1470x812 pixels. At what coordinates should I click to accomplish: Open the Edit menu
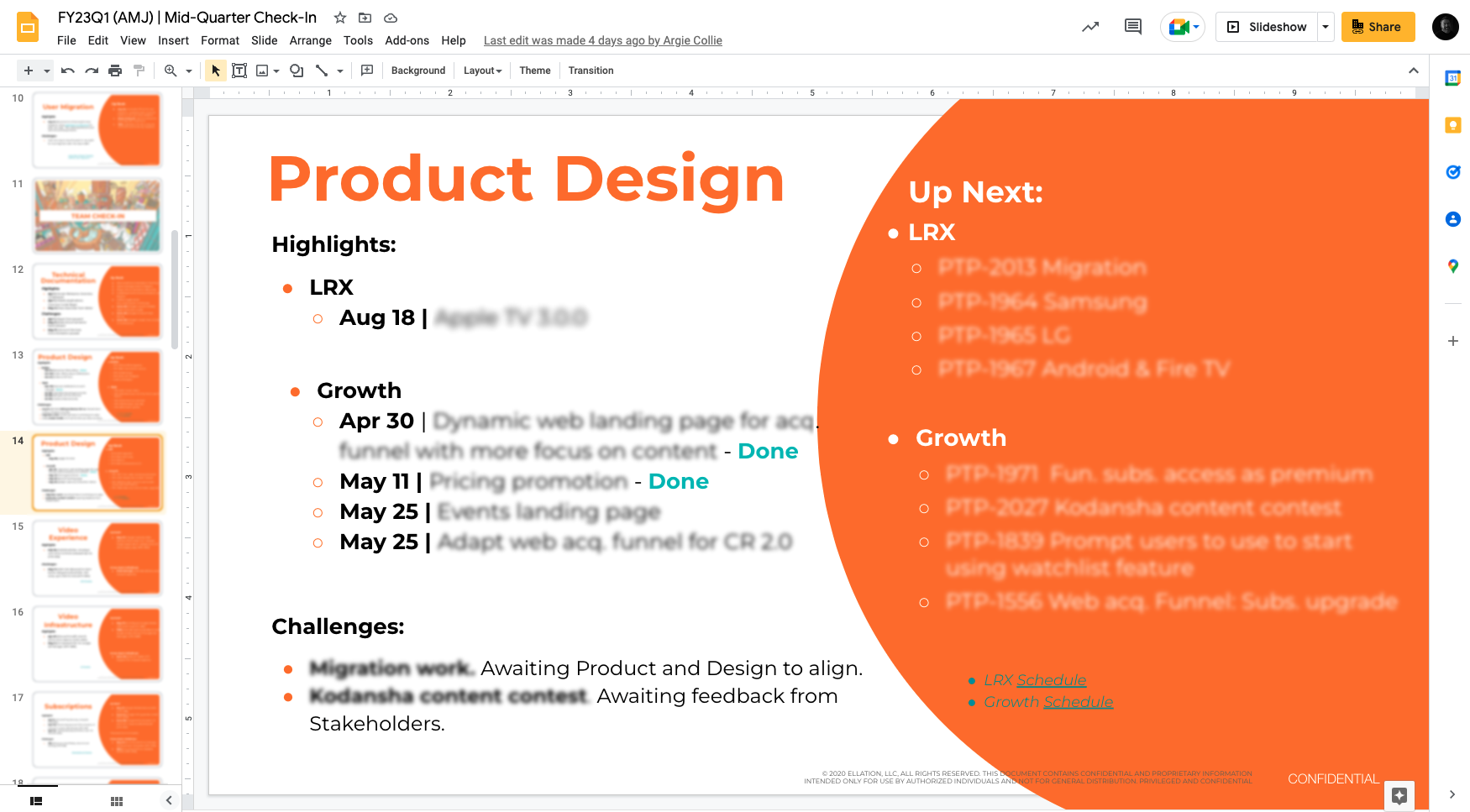pos(98,40)
